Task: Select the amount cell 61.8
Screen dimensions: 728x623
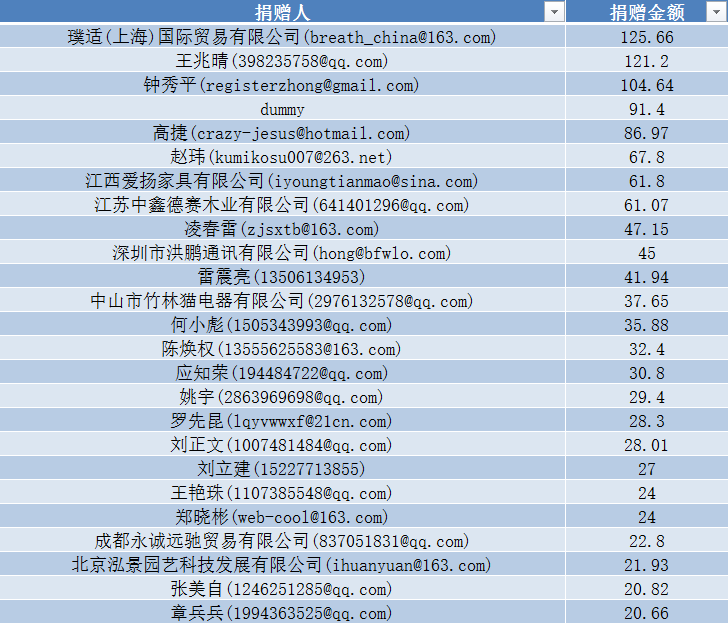Action: click(x=647, y=181)
